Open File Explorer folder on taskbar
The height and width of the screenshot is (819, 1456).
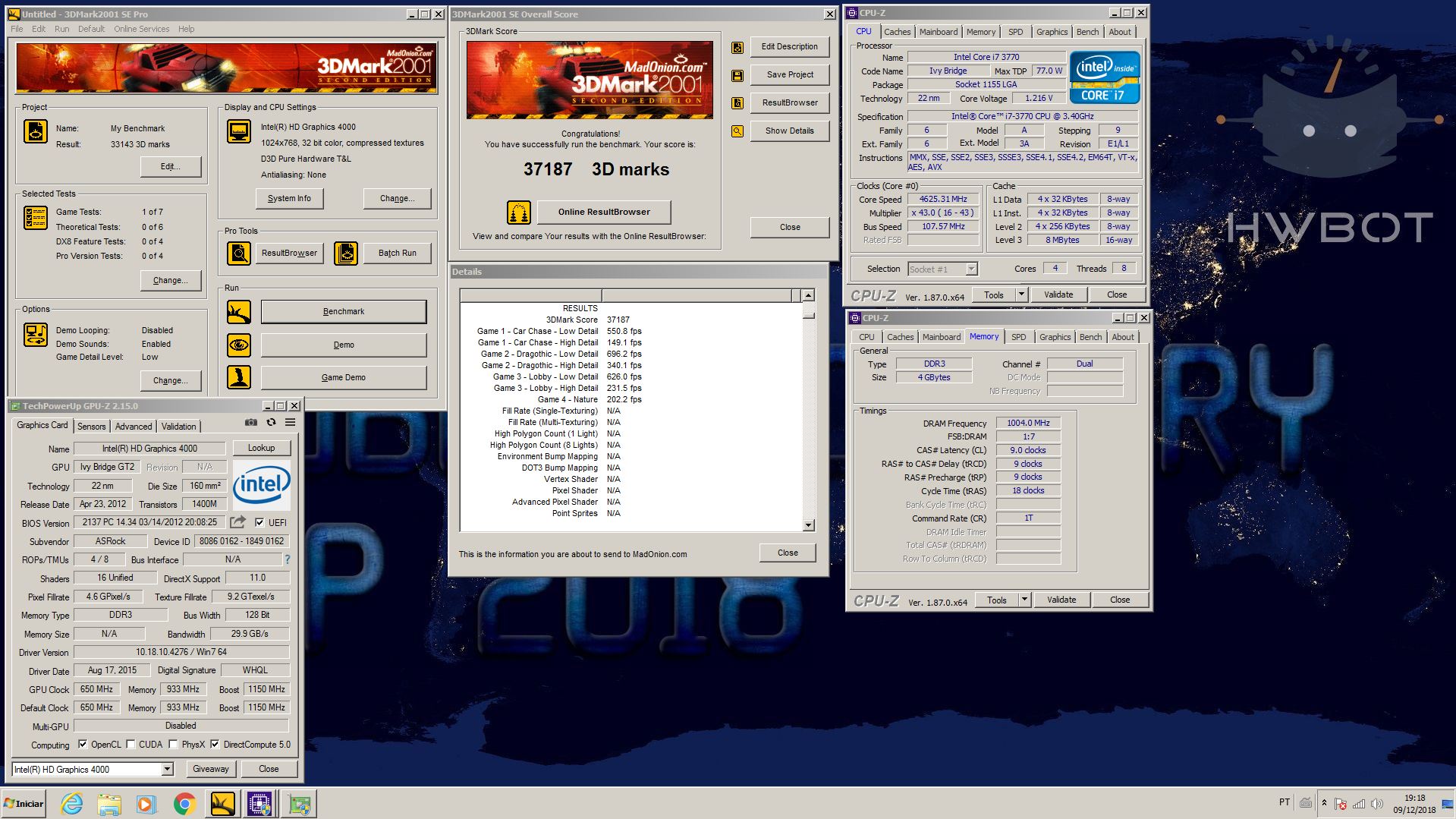coord(109,804)
